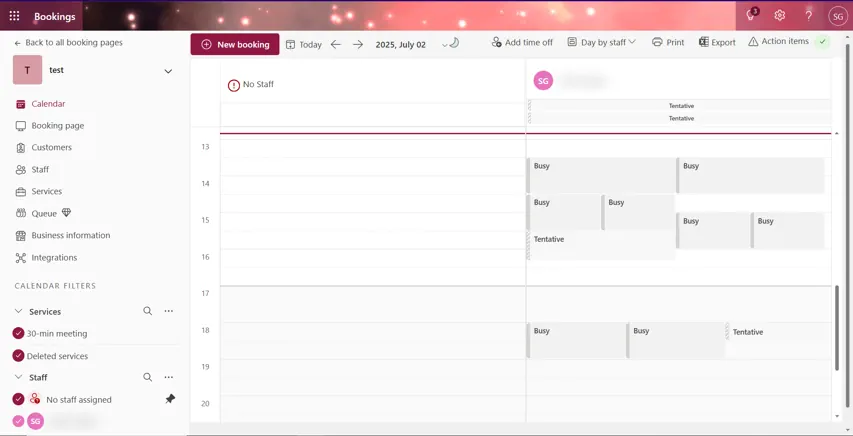Image resolution: width=853 pixels, height=436 pixels.
Task: Click the test business tile thumbnail
Action: [x=27, y=70]
